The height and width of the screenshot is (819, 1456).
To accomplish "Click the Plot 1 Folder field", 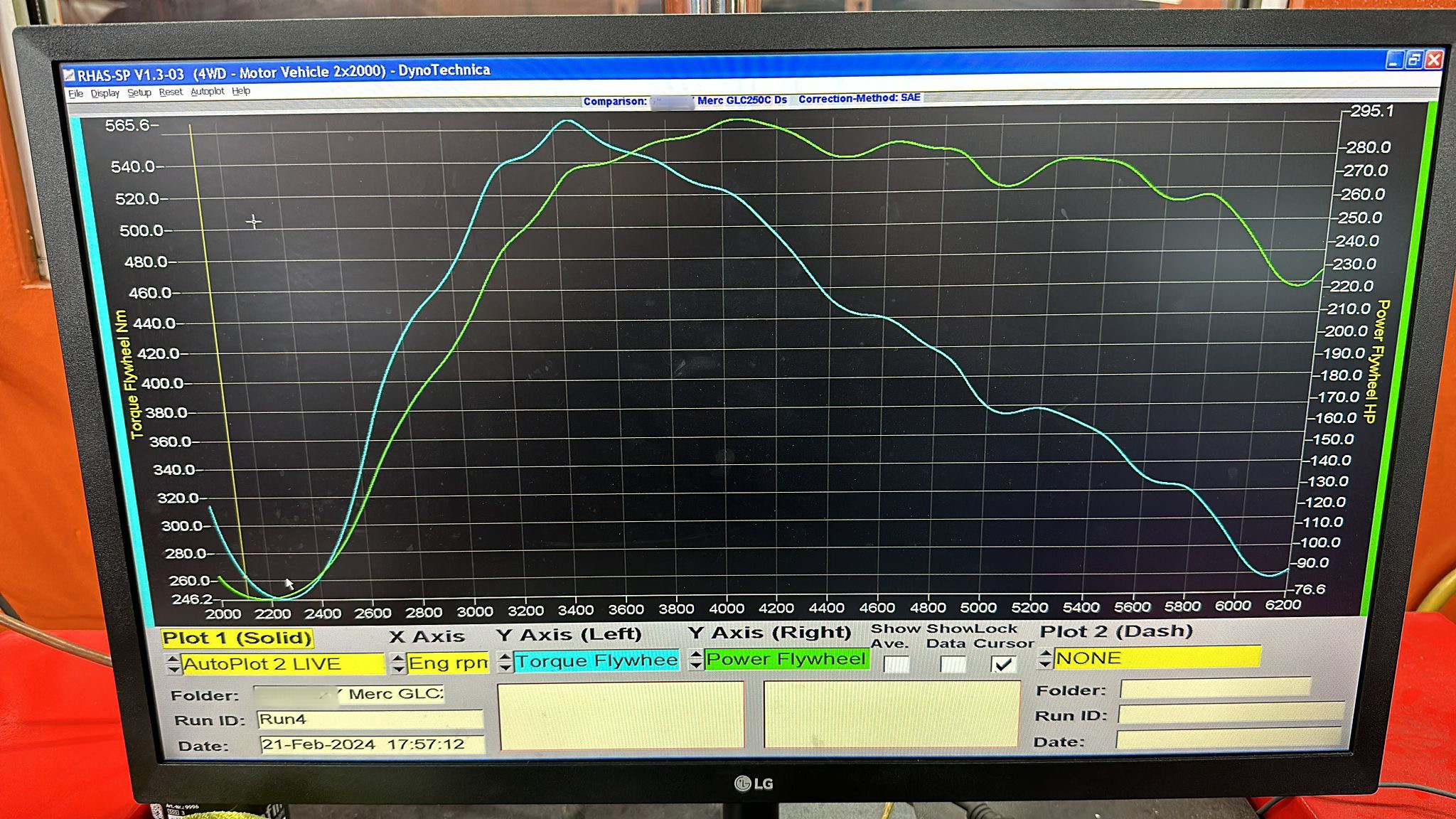I will pos(348,694).
